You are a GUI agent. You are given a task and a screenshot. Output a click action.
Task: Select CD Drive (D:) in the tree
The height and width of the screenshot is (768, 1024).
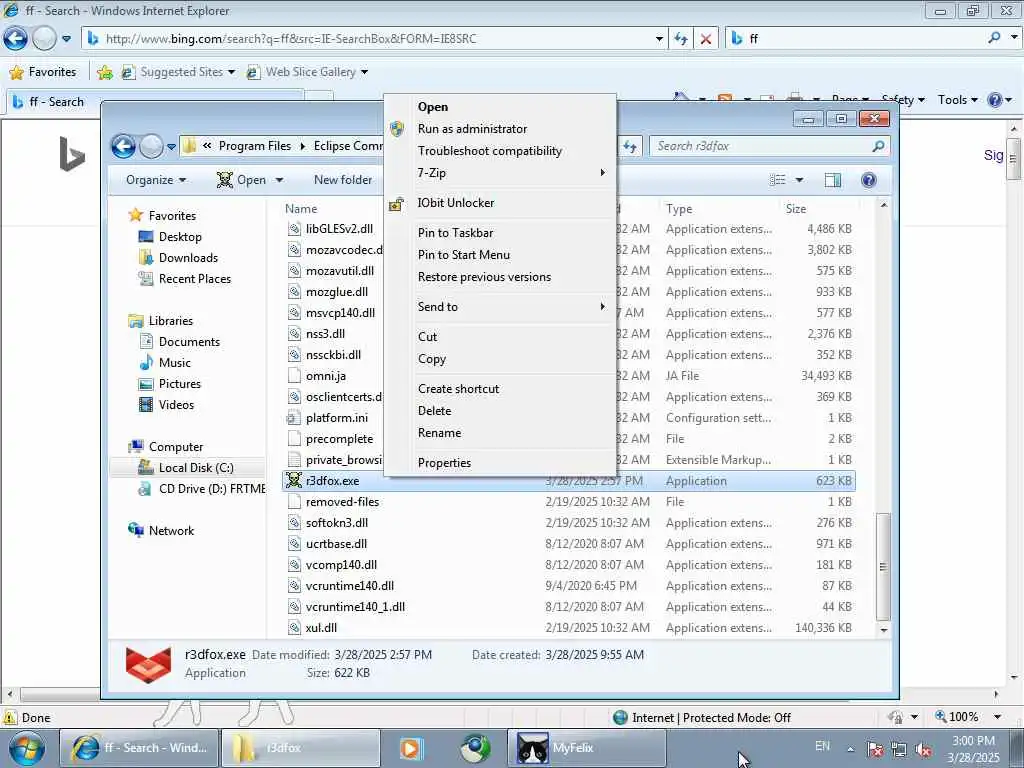click(211, 489)
